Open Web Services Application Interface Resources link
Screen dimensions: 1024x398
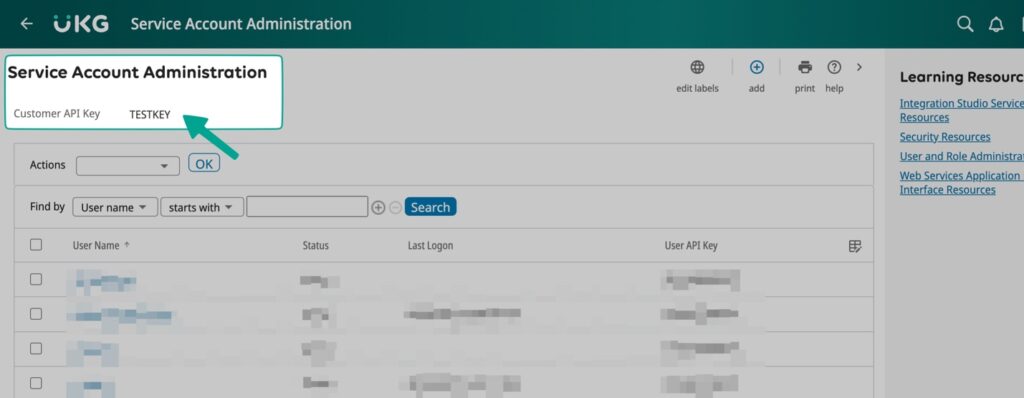click(x=960, y=183)
